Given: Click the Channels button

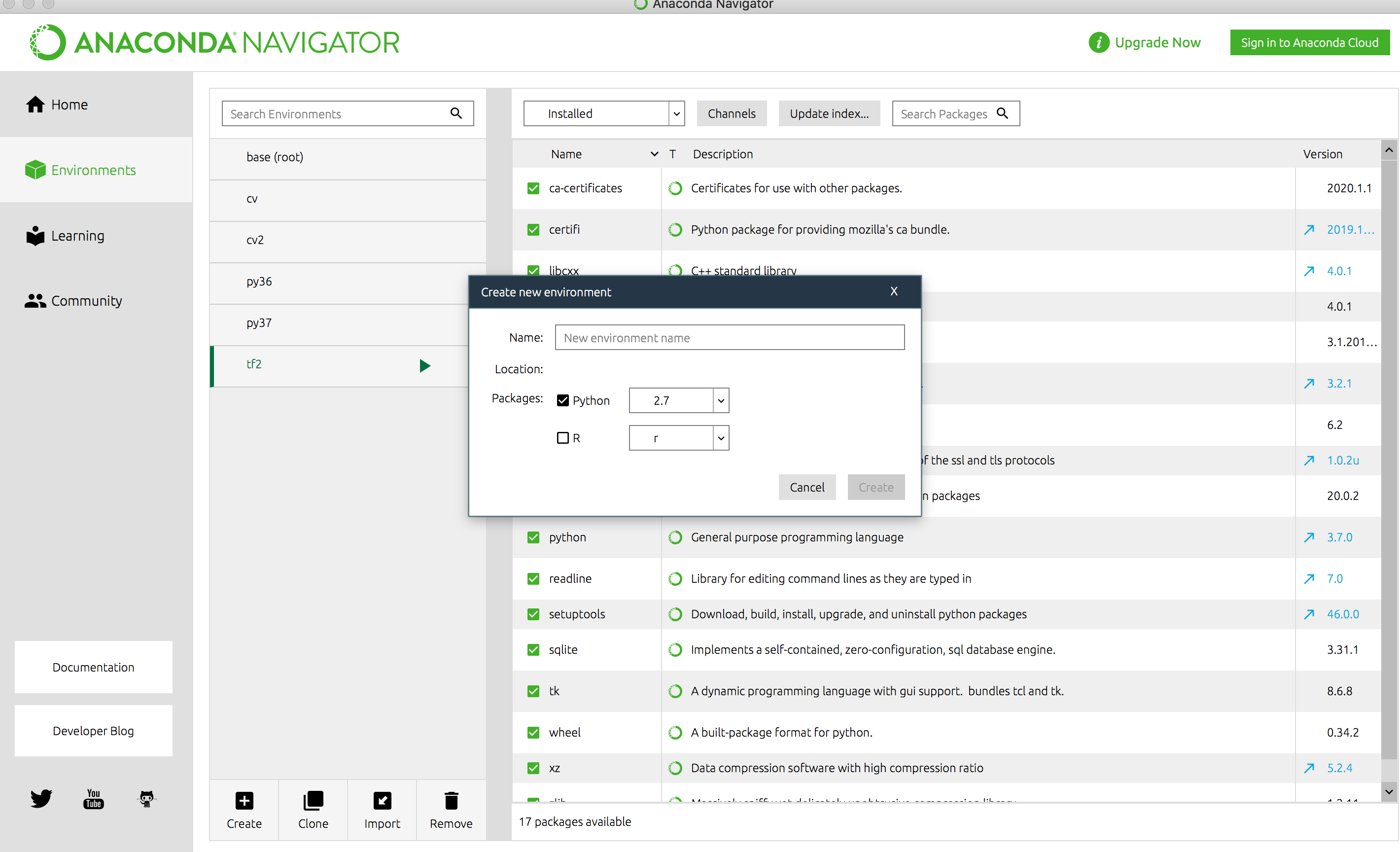Looking at the screenshot, I should (x=731, y=113).
